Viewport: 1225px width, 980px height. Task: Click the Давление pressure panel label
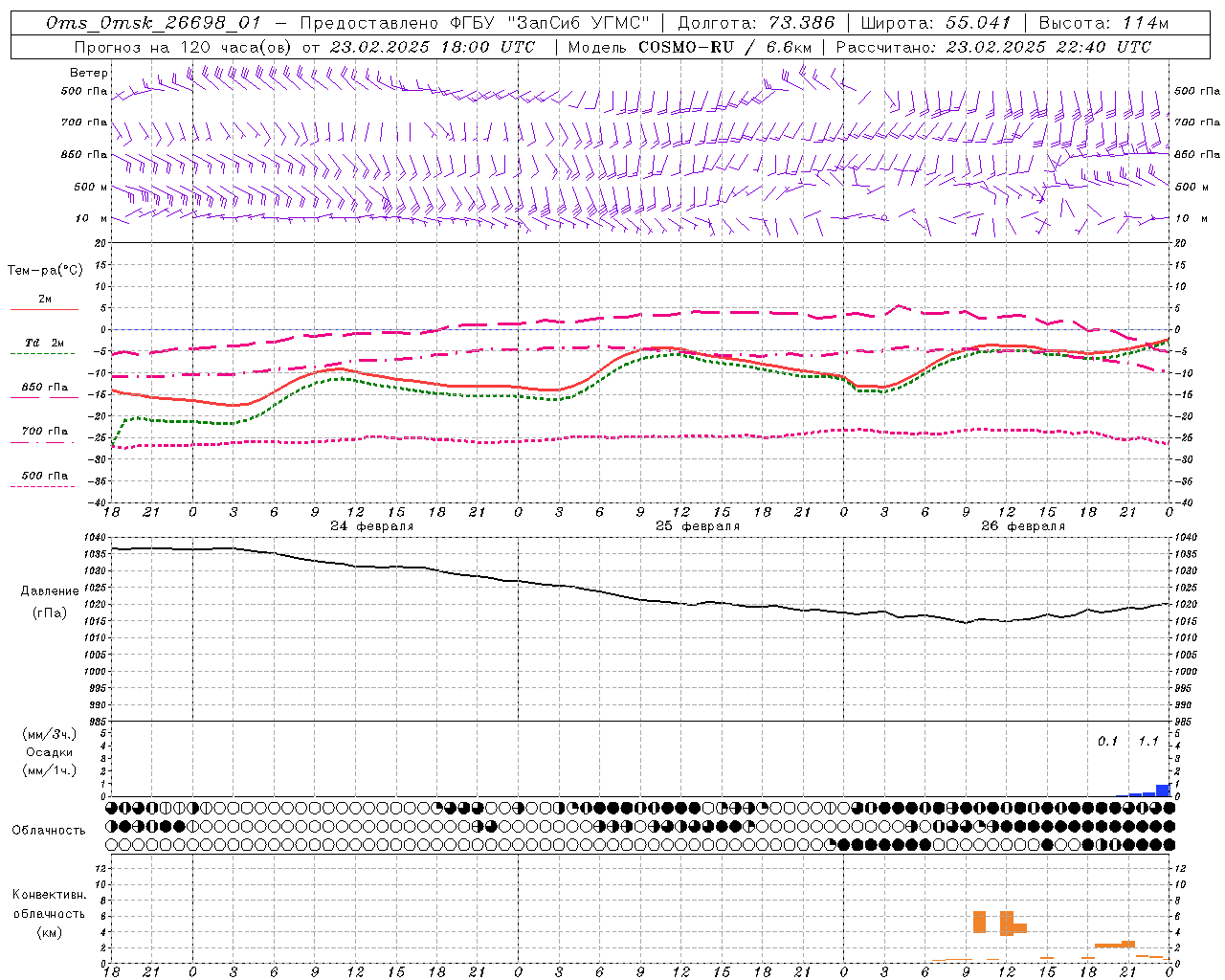click(50, 591)
